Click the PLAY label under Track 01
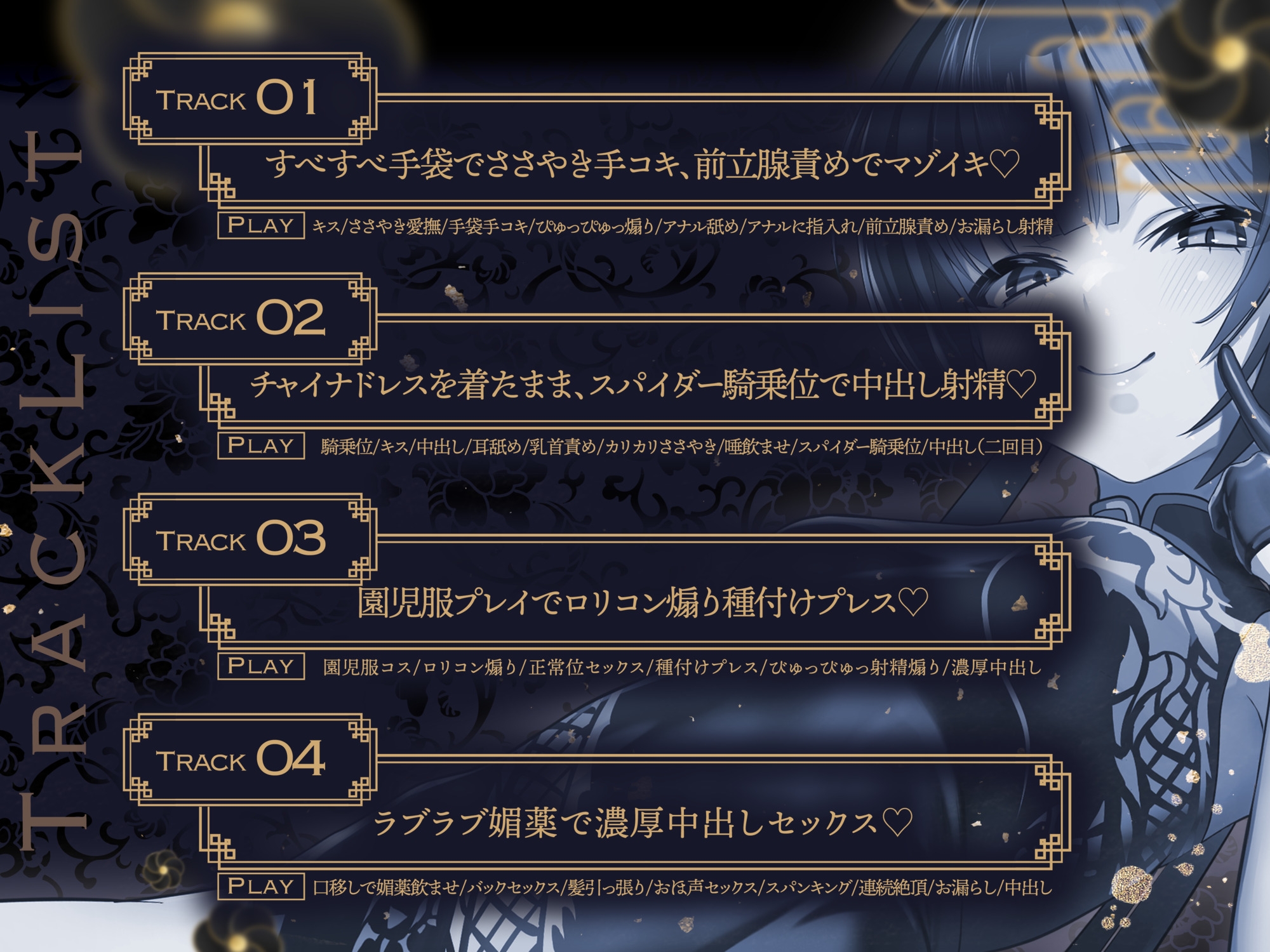Viewport: 1270px width, 952px height. pos(261,225)
